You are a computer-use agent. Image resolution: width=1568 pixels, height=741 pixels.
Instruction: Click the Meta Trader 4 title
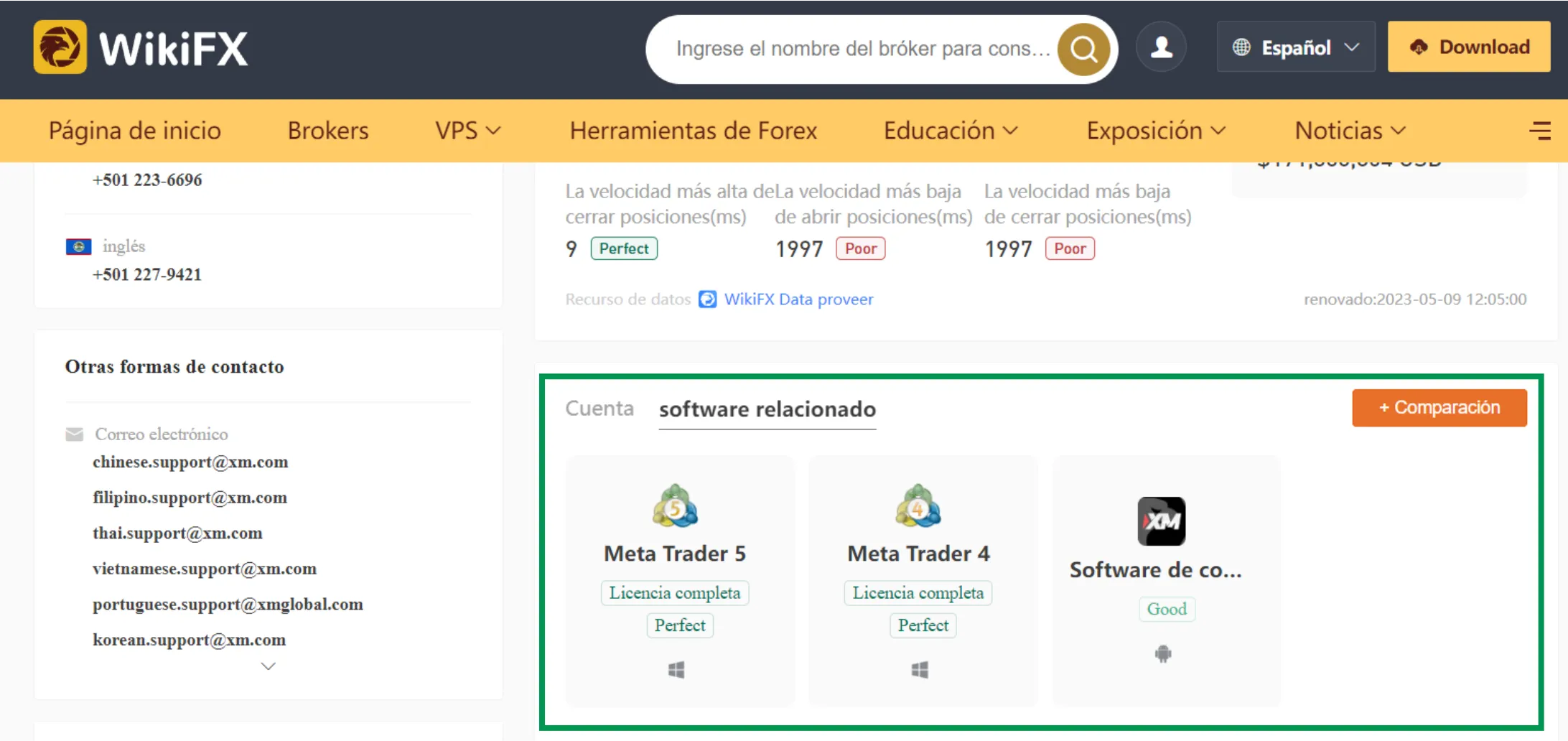coord(918,554)
